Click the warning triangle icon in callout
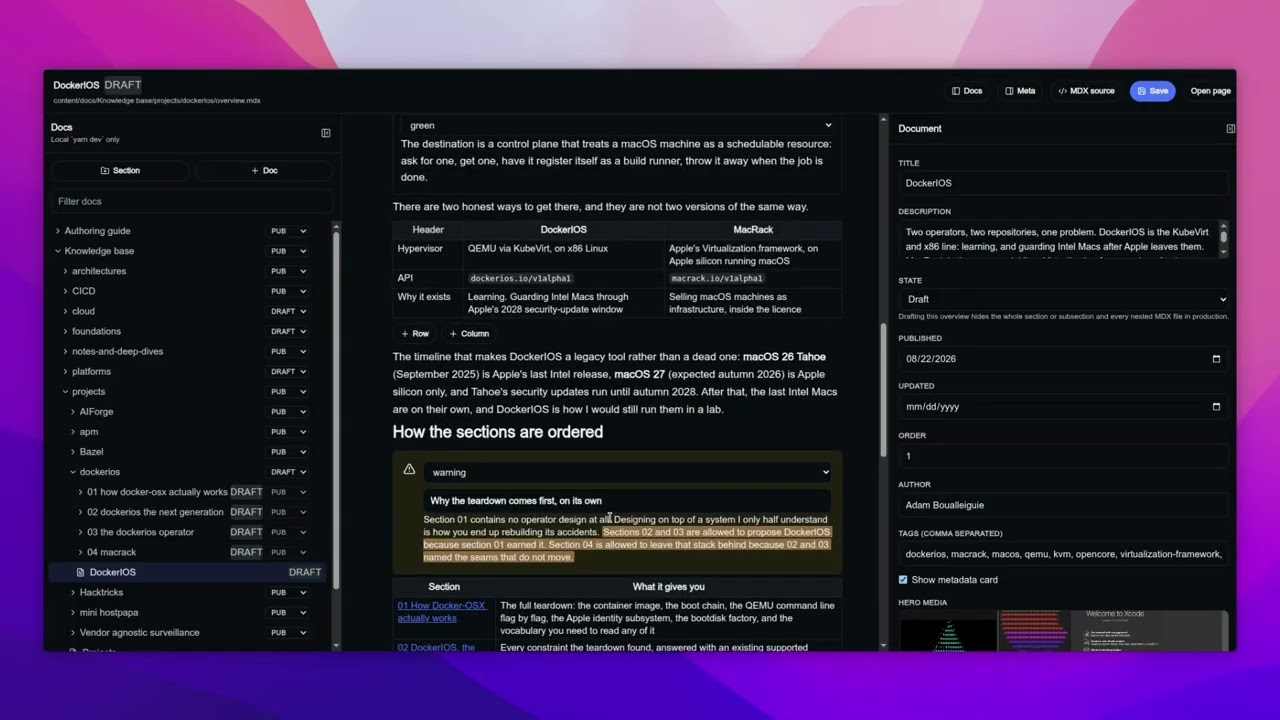Viewport: 1280px width, 720px height. [409, 469]
